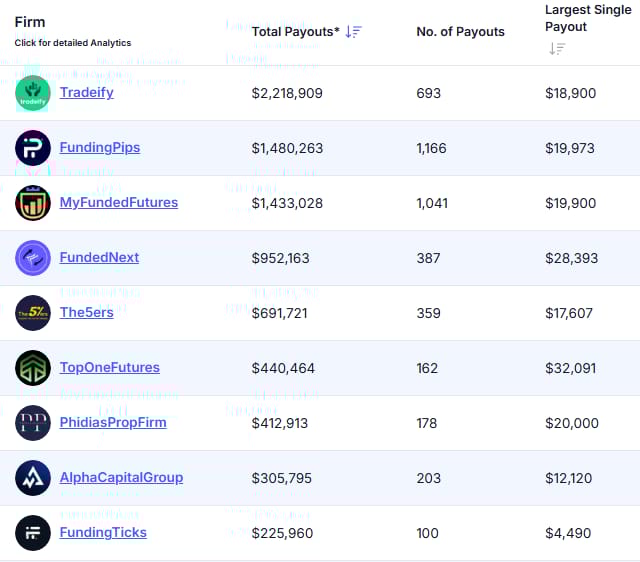The image size is (640, 562).
Task: Select AlphaCapitalGroup total $305,795
Action: tap(281, 478)
